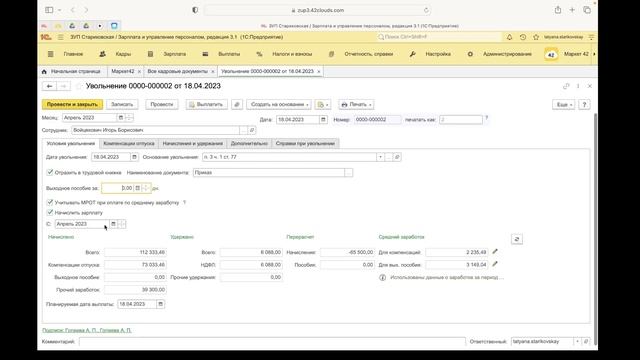
Task: Open the notifications bell icon
Action: pos(509,37)
